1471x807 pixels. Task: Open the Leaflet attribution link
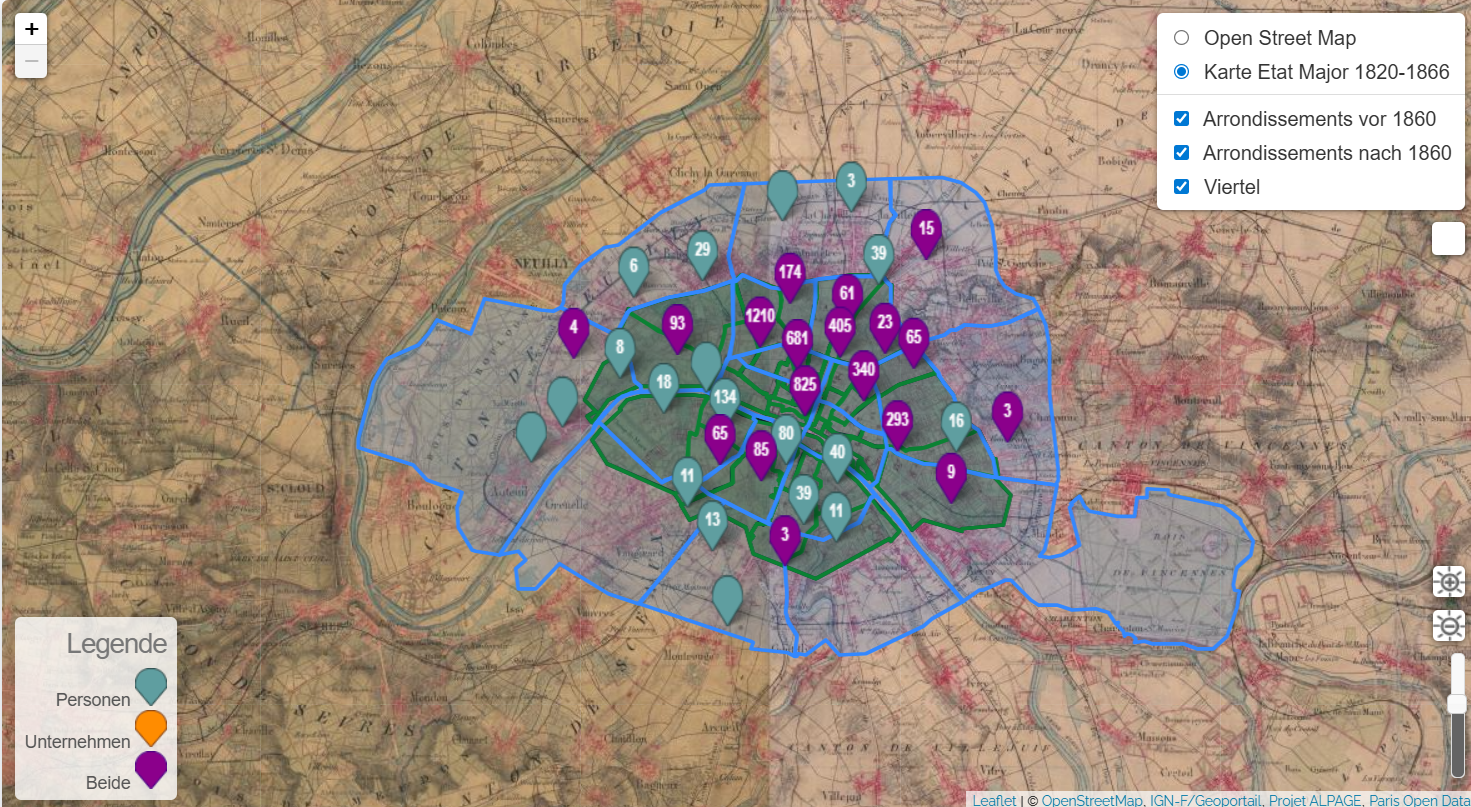[x=994, y=800]
